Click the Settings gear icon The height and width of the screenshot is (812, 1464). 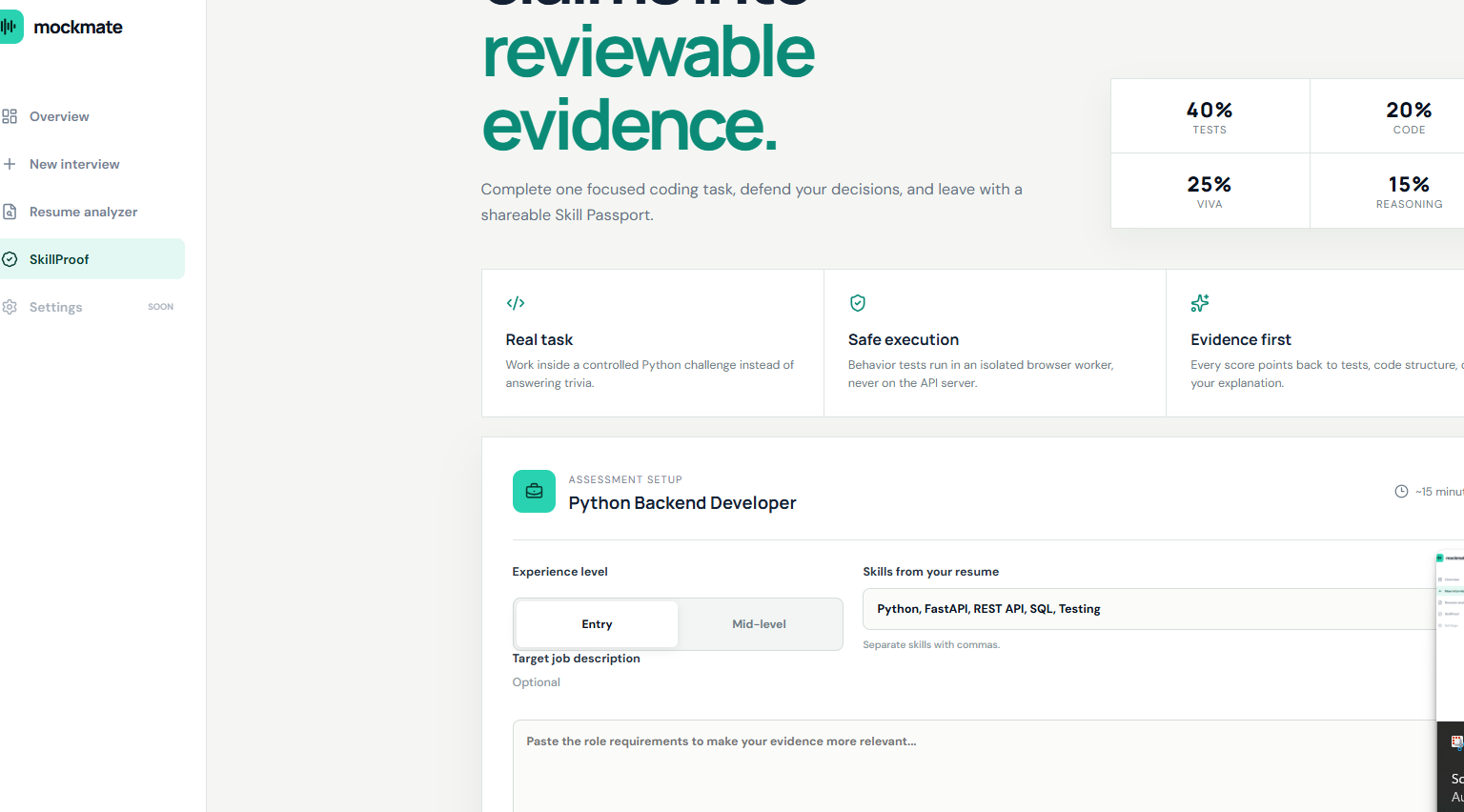[x=10, y=307]
